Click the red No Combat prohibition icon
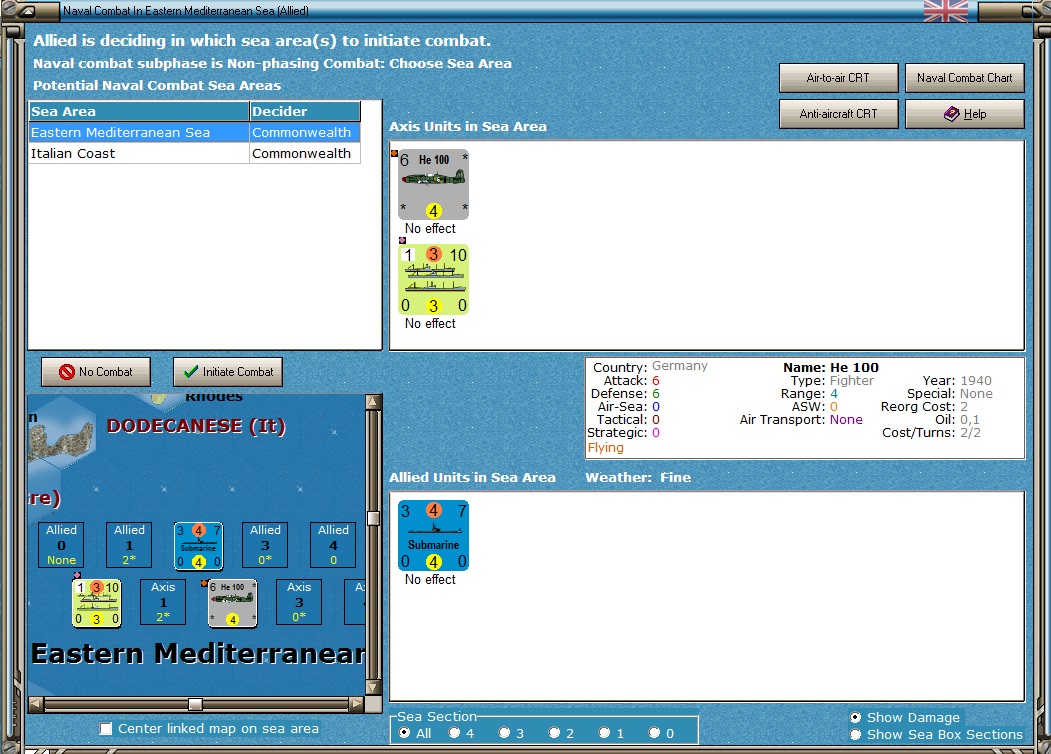Screen dimensions: 1051x754 pyautogui.click(x=66, y=372)
